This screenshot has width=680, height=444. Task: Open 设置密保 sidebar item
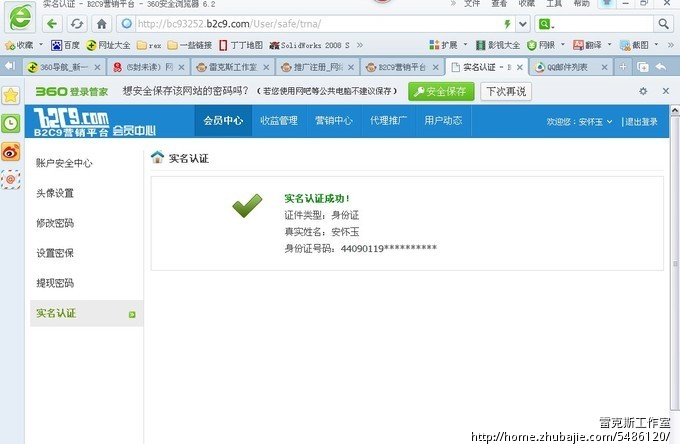click(x=55, y=253)
